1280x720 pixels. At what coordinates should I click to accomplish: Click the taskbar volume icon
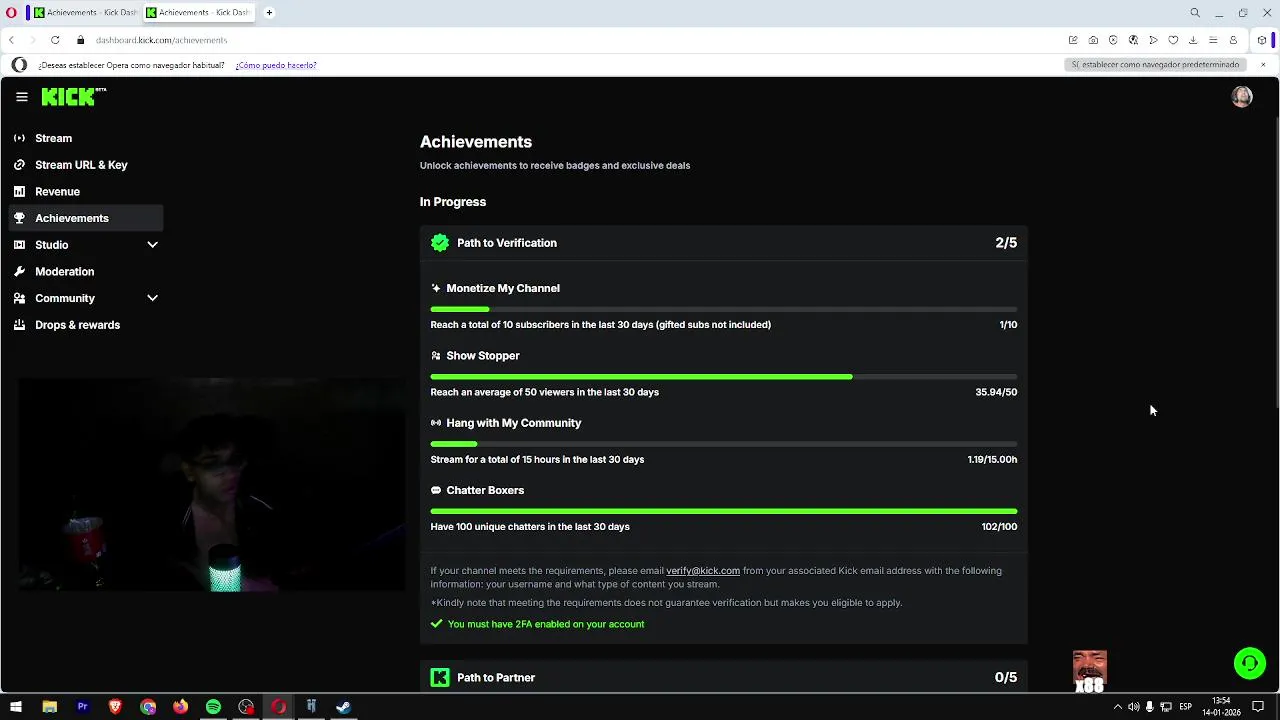click(x=1133, y=707)
